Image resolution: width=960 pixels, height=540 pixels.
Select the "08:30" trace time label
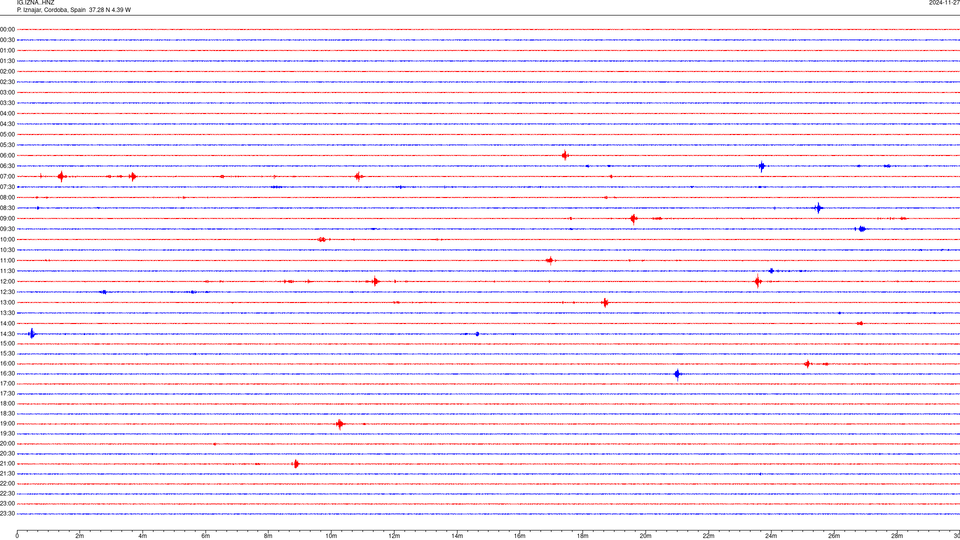(7, 208)
